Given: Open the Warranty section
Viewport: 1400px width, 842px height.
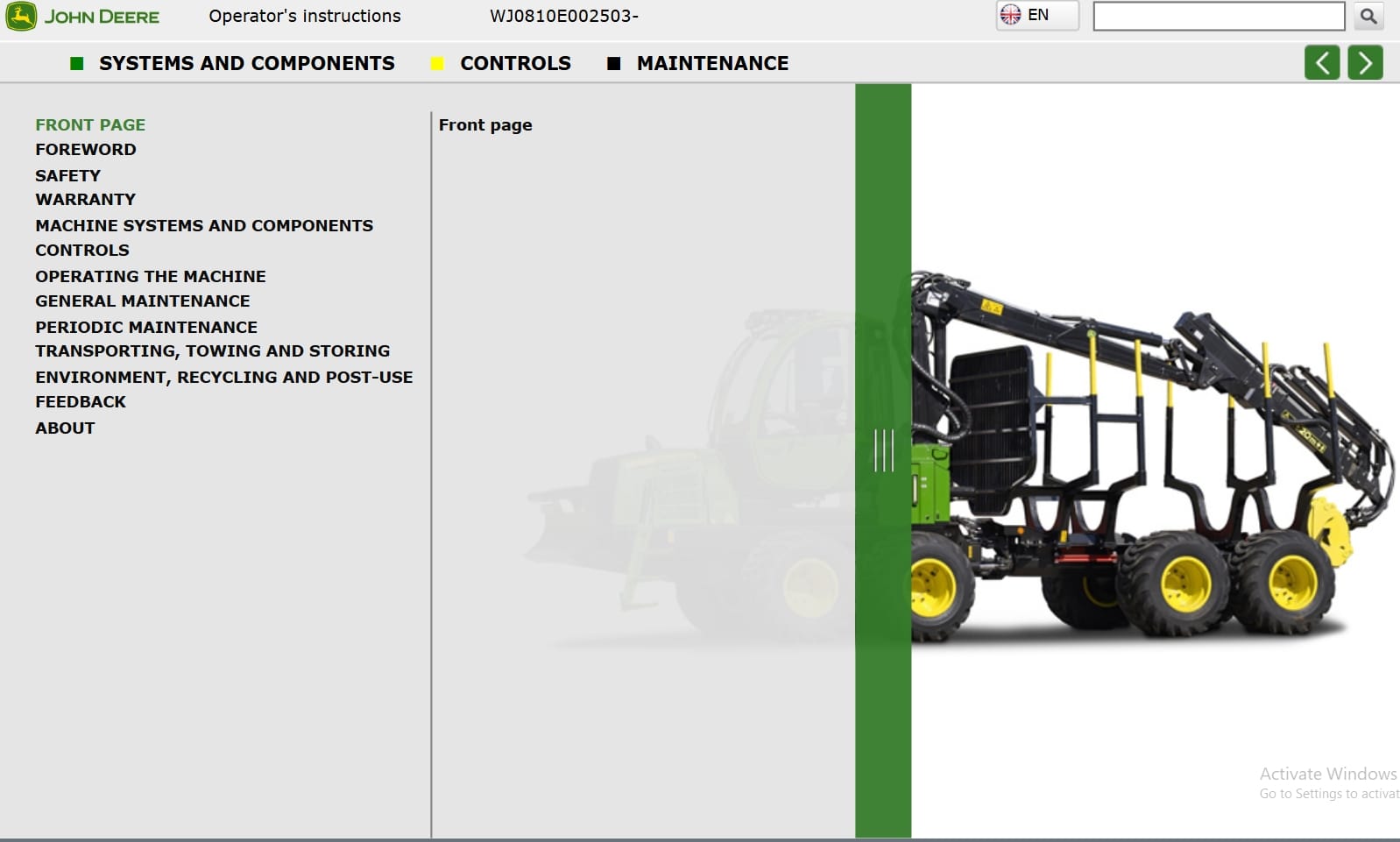Looking at the screenshot, I should coord(85,200).
